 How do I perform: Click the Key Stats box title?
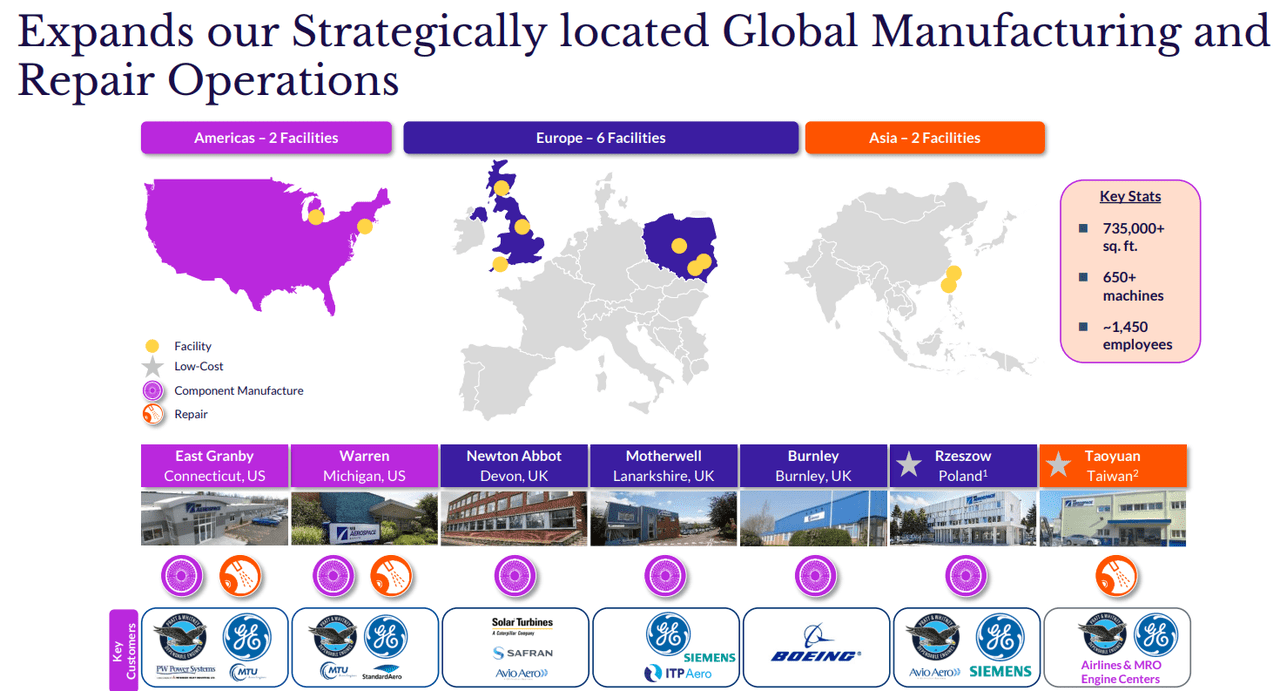(x=1131, y=197)
